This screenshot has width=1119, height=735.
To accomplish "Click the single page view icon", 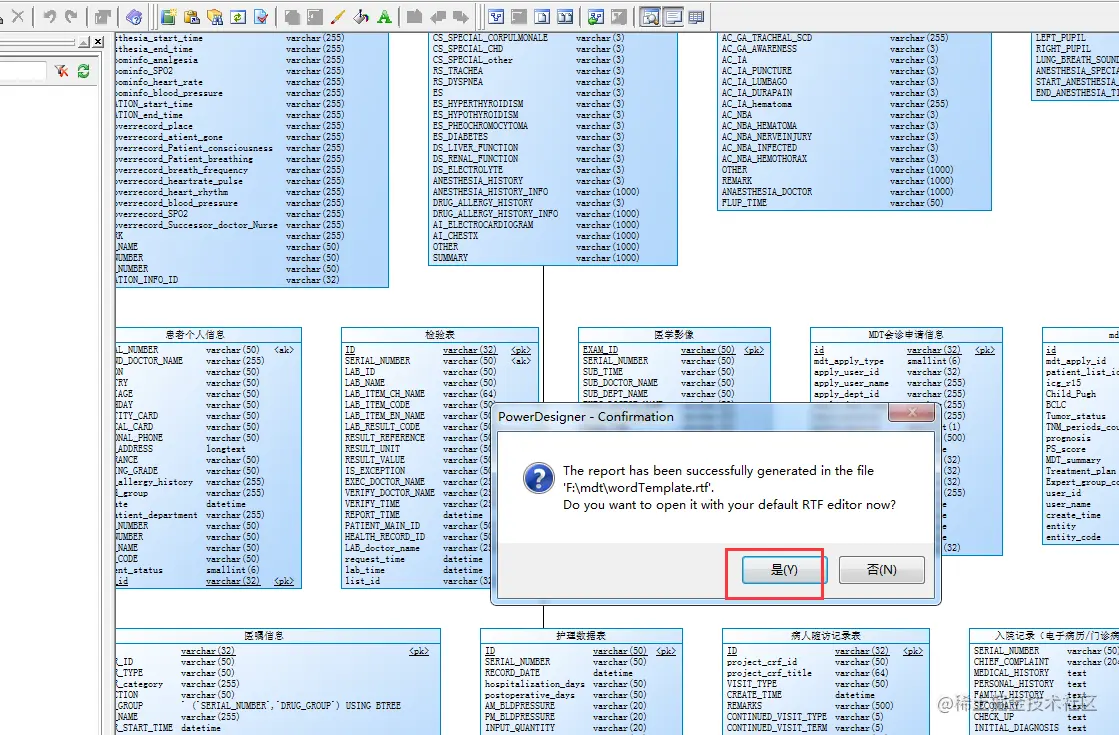I will click(x=542, y=16).
